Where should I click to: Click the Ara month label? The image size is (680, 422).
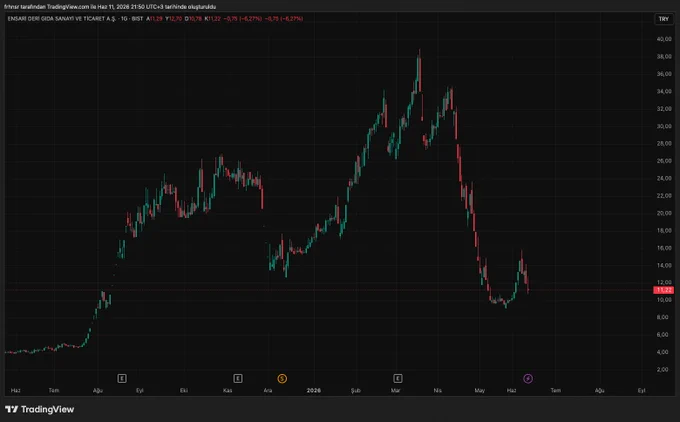click(x=268, y=390)
